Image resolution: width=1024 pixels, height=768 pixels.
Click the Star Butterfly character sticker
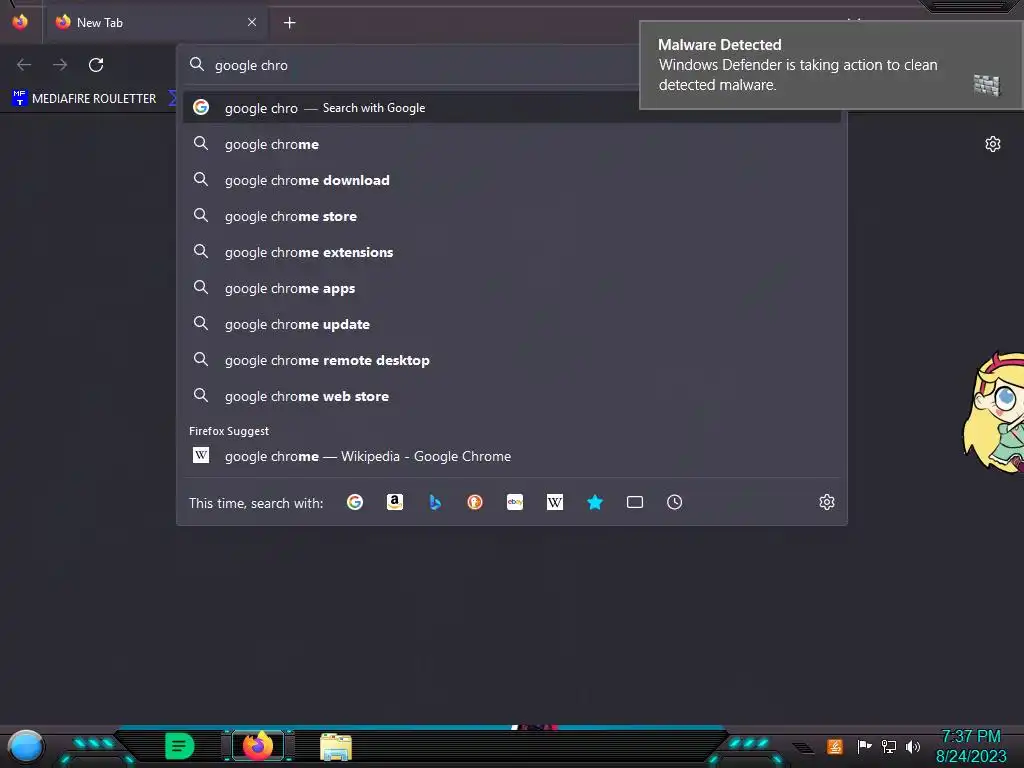pos(994,411)
